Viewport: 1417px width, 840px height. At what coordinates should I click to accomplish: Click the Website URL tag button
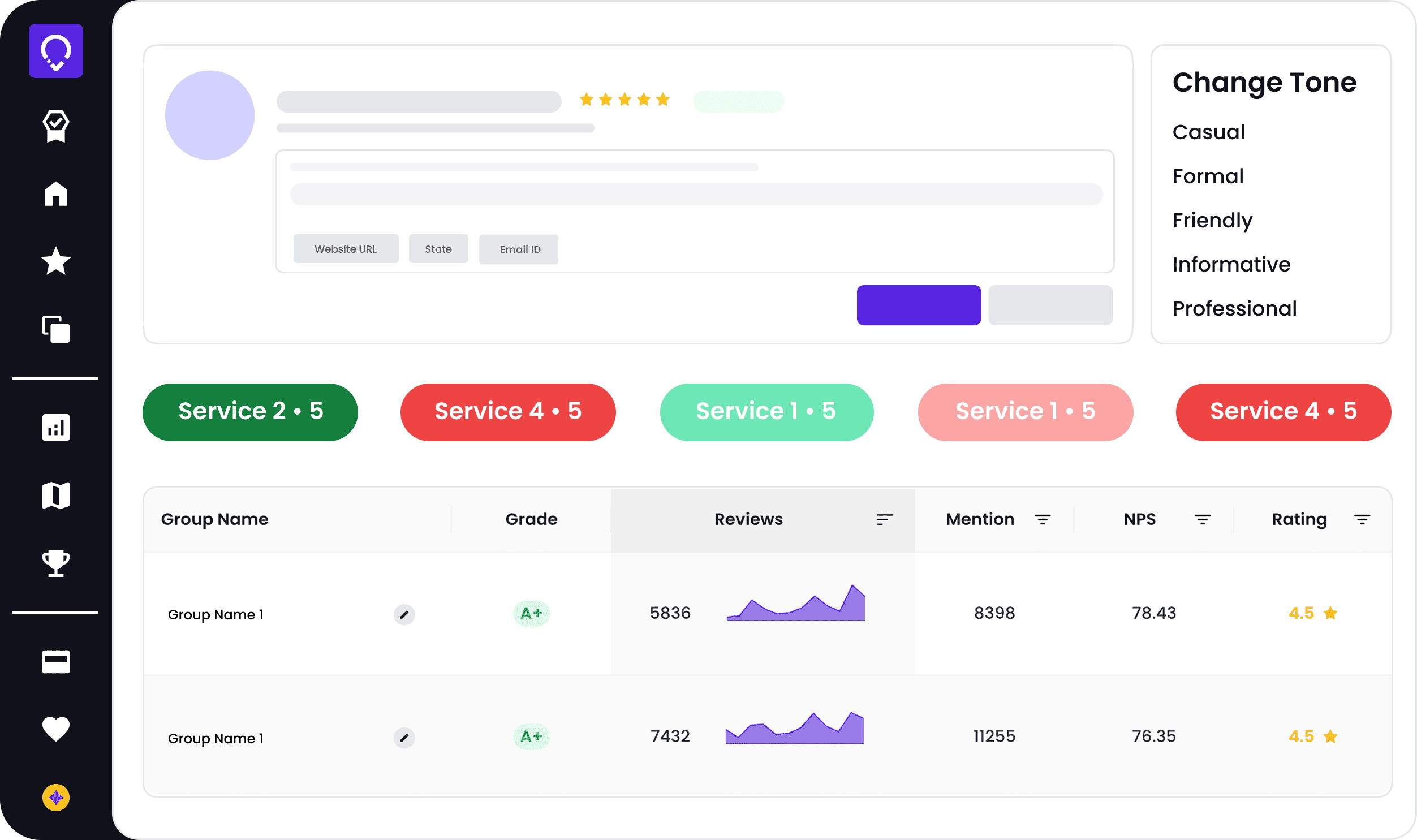point(346,249)
